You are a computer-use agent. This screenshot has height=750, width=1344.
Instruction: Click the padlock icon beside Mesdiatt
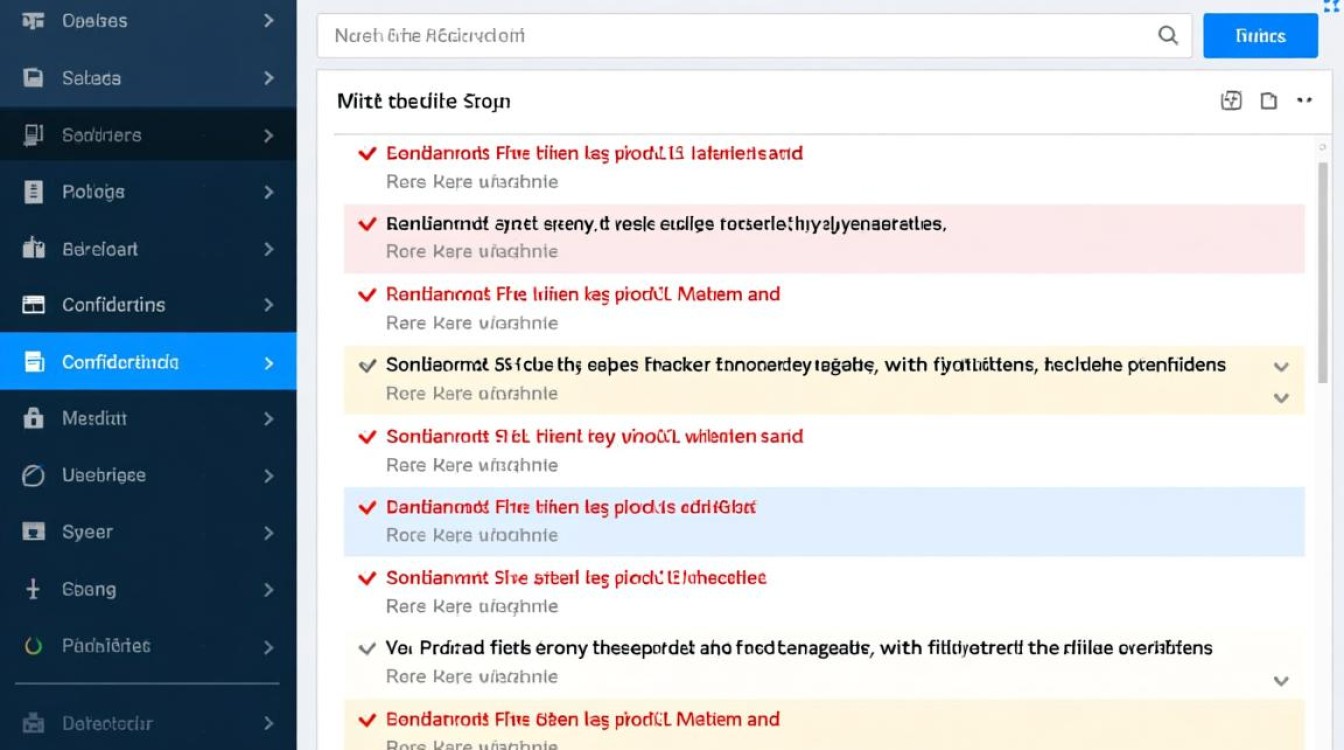(x=33, y=418)
